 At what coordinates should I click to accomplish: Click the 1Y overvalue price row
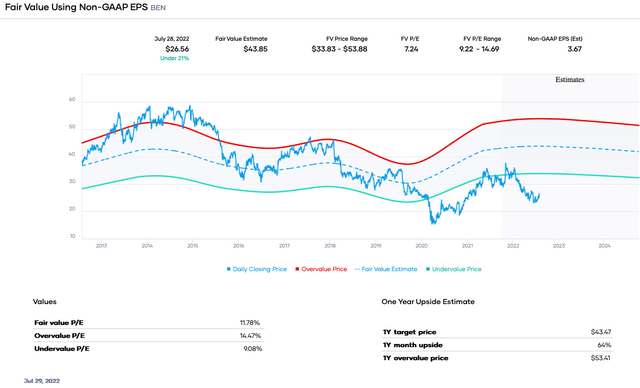click(497, 358)
